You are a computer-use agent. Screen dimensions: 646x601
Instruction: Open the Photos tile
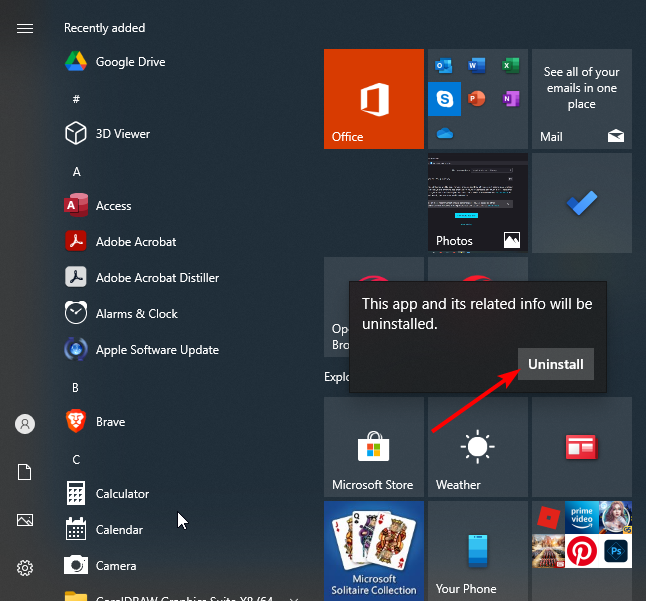(477, 202)
